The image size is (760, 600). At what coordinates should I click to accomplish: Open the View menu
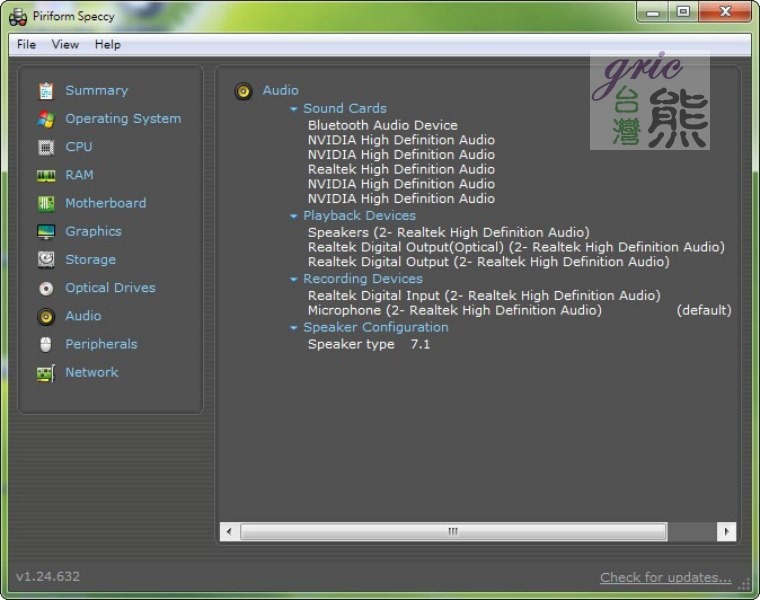(x=65, y=45)
